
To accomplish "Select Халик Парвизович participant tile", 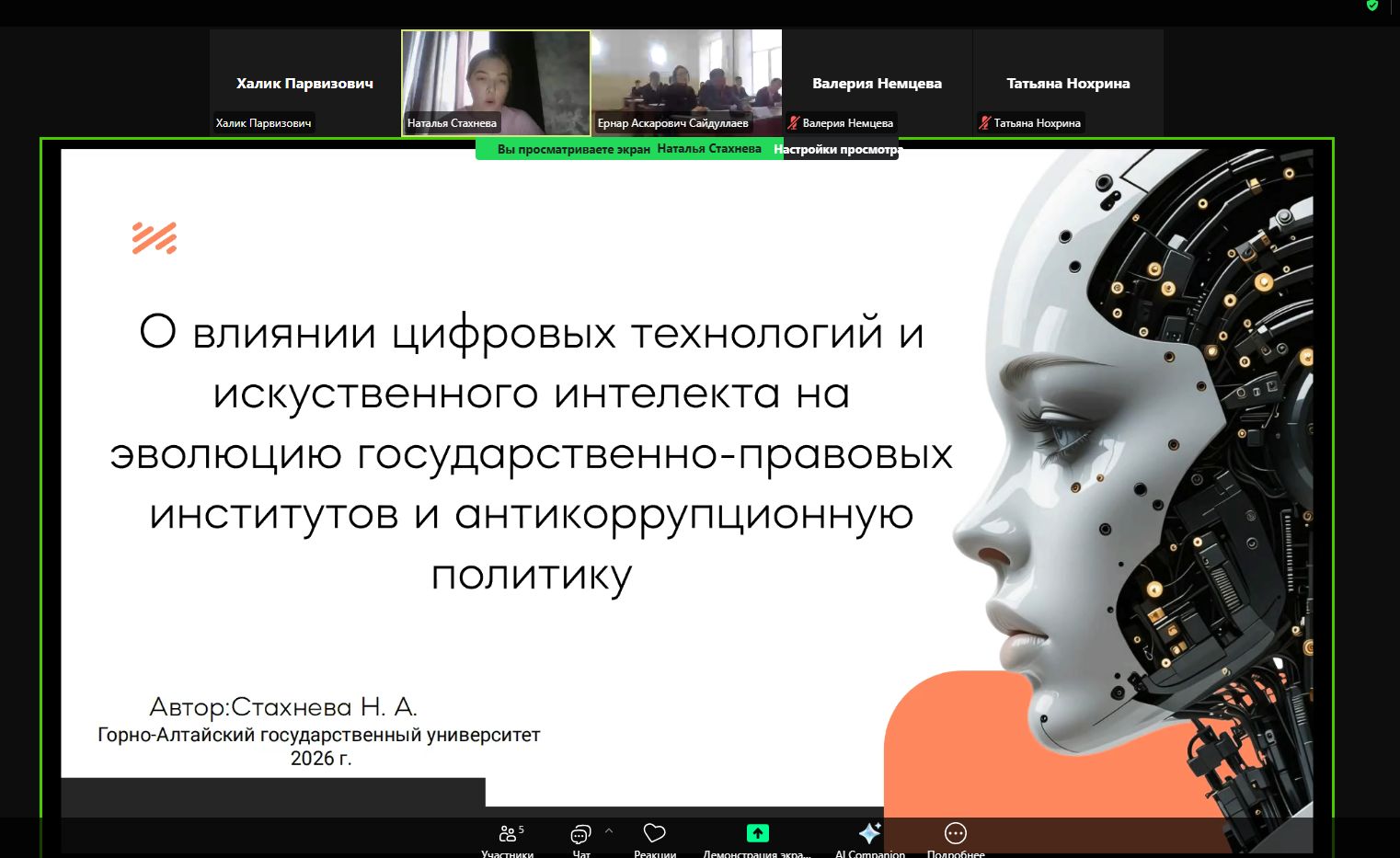I will [x=304, y=83].
